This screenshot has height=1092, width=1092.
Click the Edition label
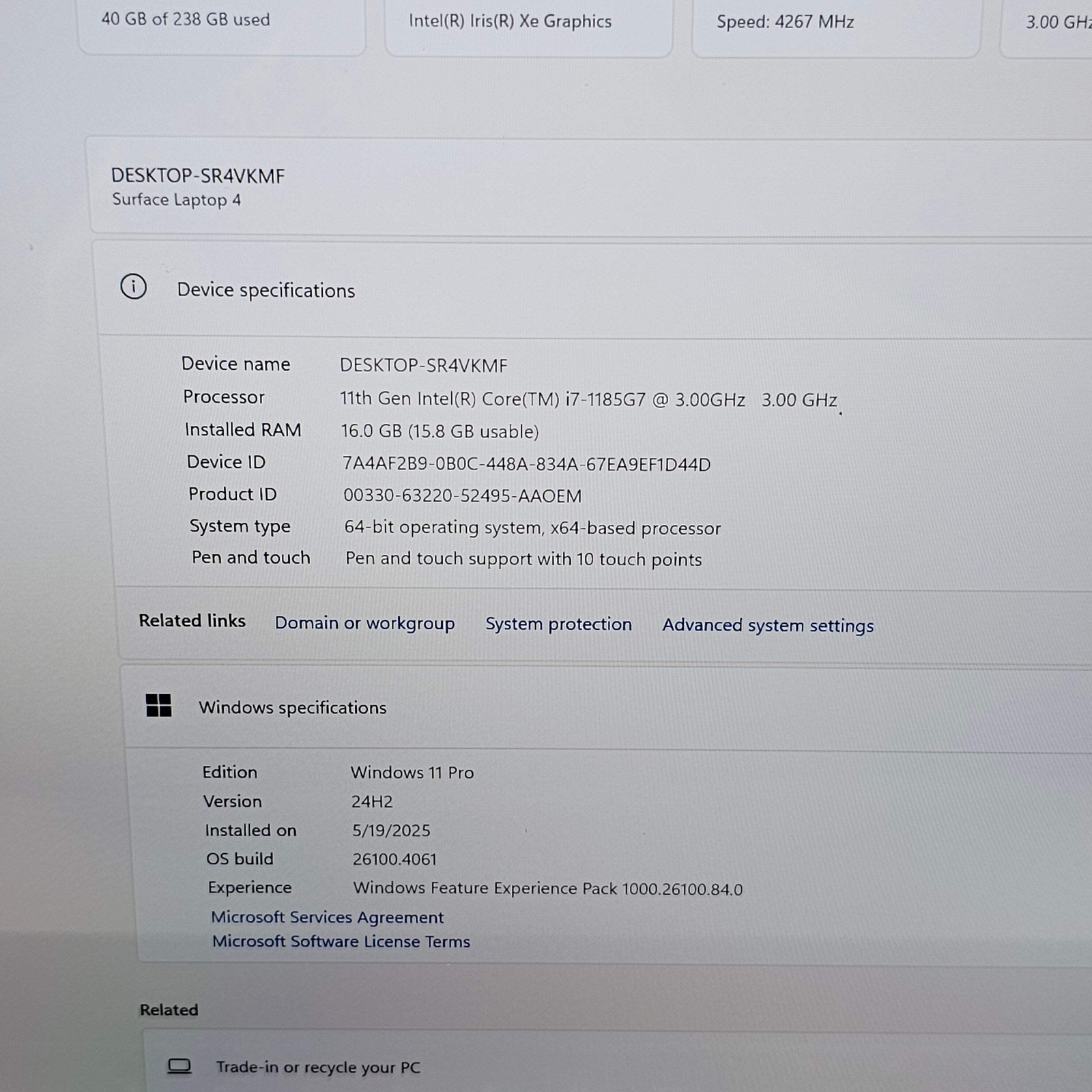tap(229, 772)
